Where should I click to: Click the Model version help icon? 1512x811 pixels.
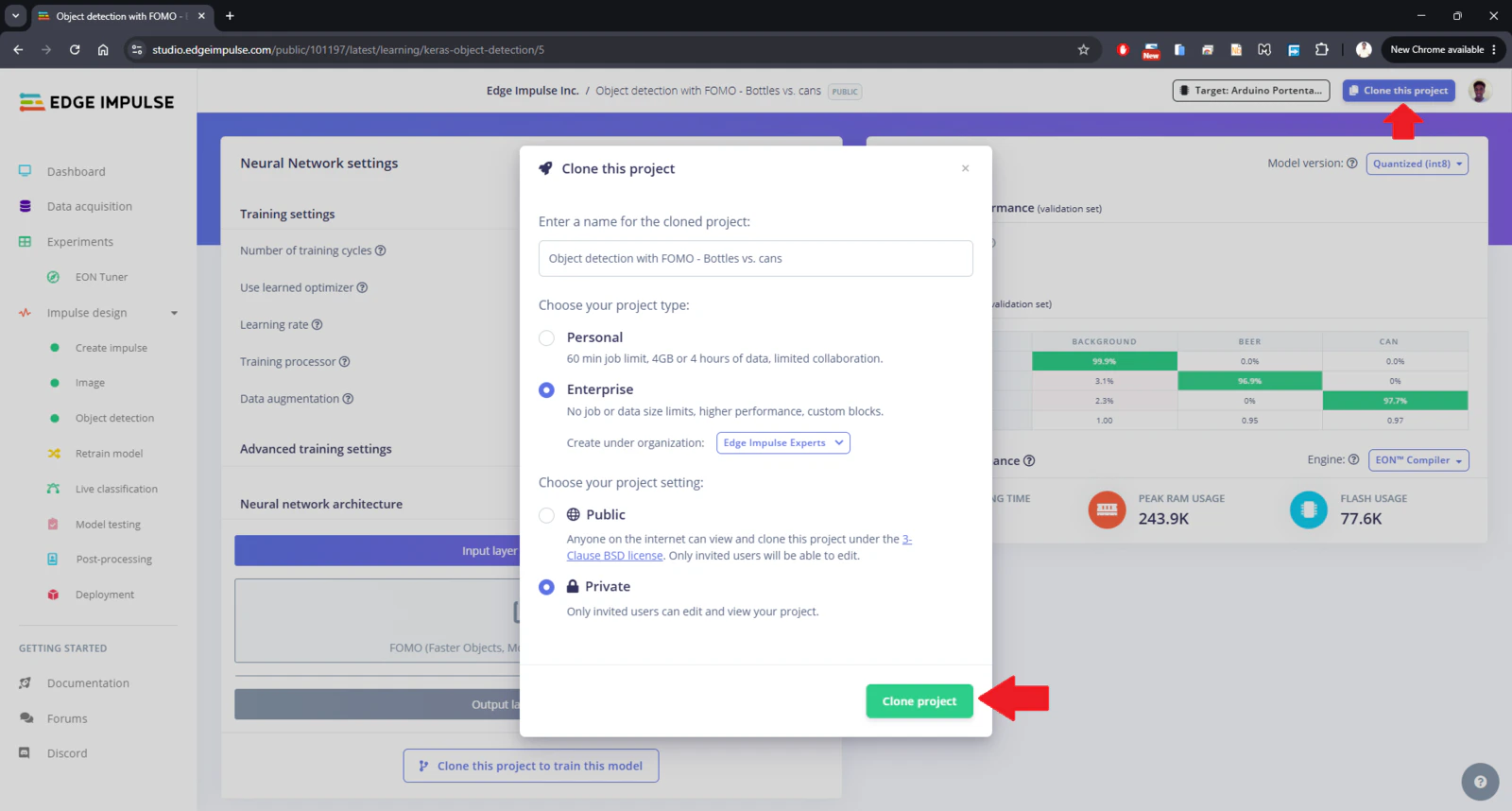[1351, 164]
